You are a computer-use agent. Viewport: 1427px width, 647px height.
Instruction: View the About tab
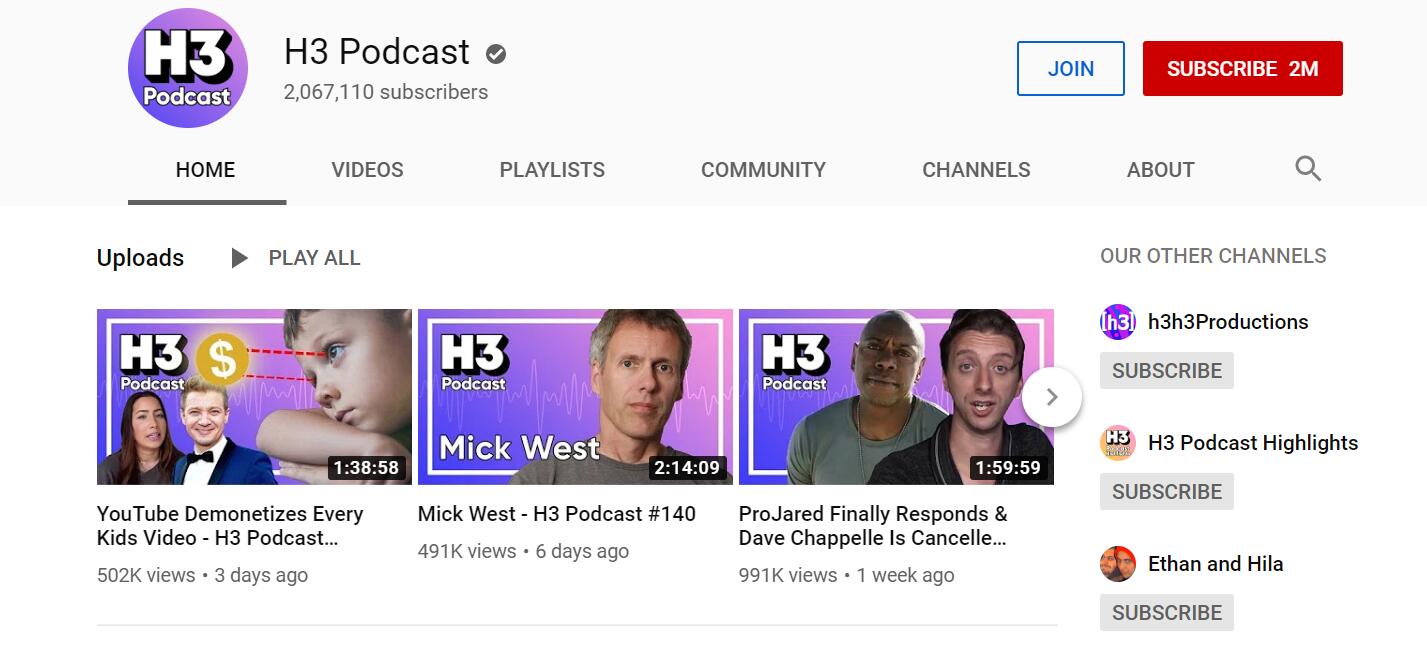[1160, 170]
